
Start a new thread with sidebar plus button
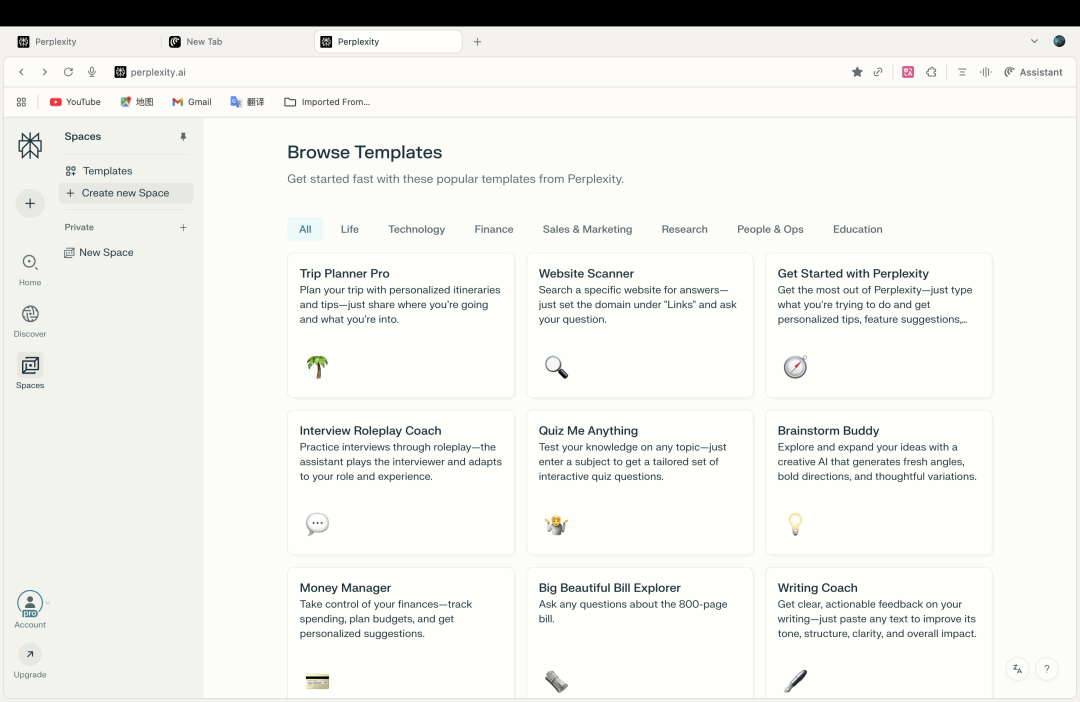pyautogui.click(x=30, y=203)
